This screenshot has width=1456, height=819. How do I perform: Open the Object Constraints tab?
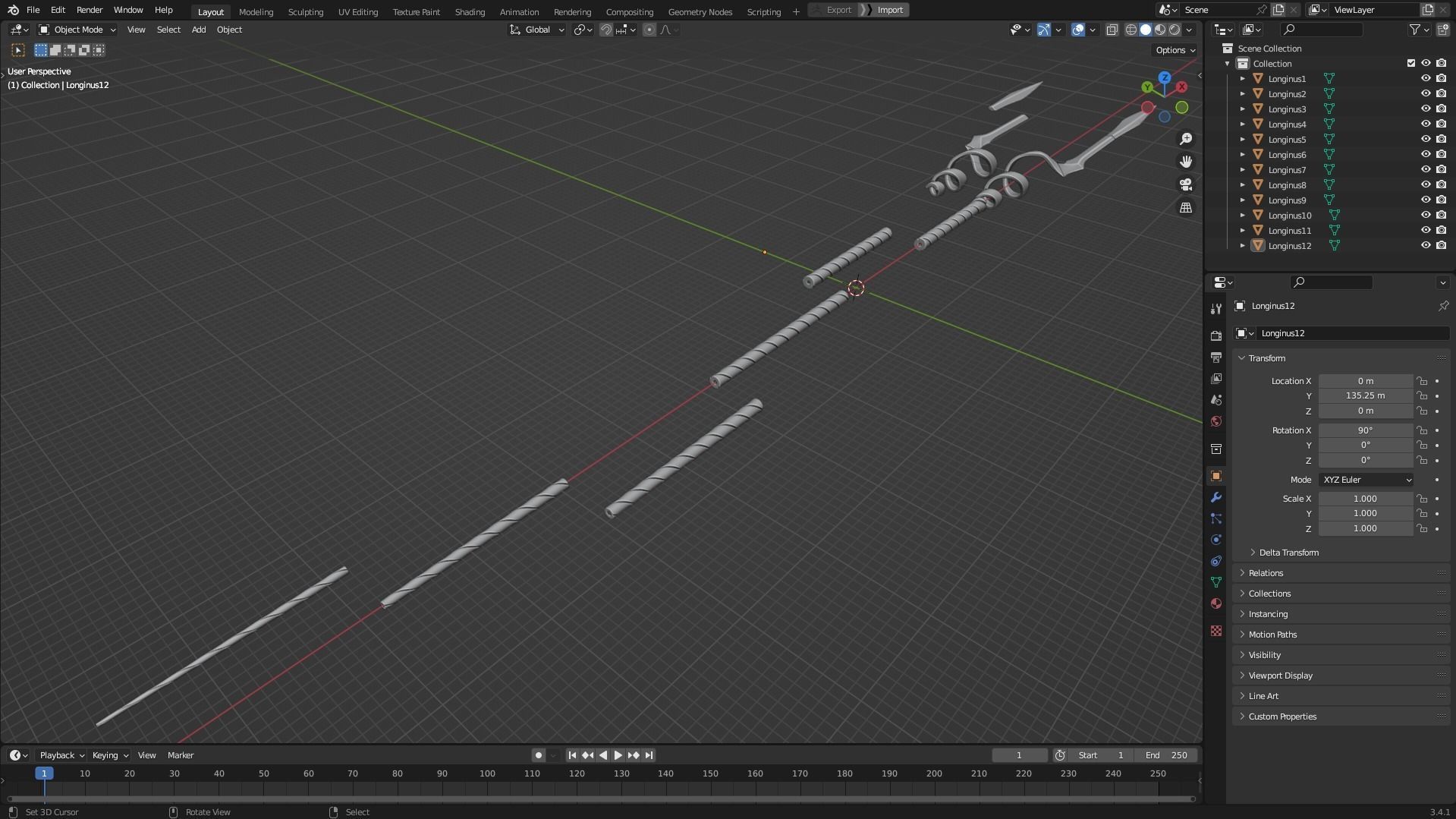[x=1216, y=561]
